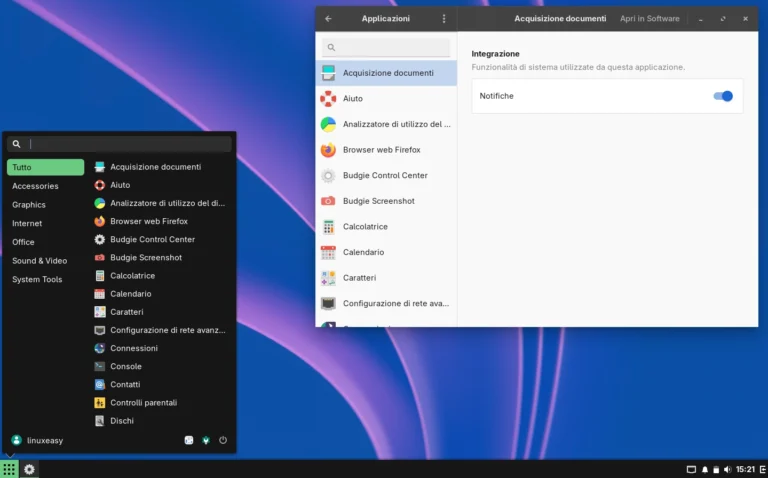Screen dimensions: 768x478
Task: Select the Graphics category in app menu
Action: click(x=29, y=205)
